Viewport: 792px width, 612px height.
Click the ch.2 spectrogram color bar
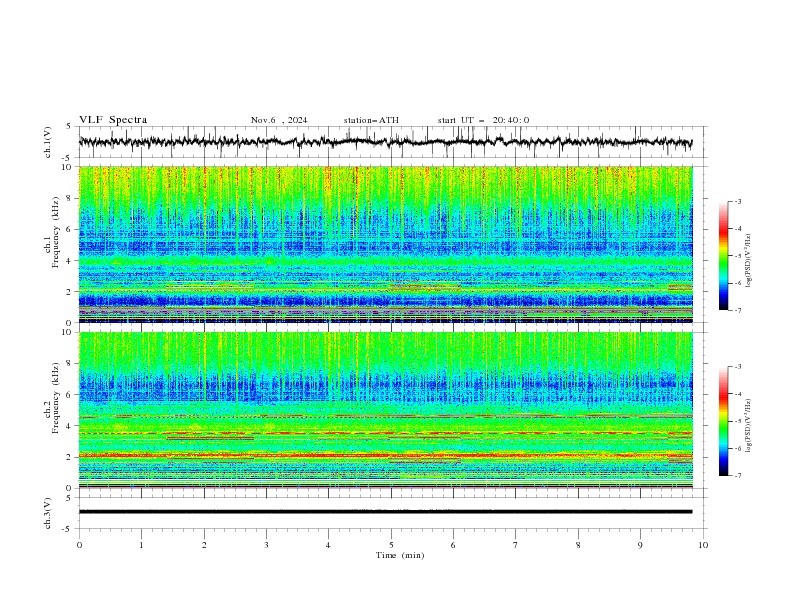click(x=724, y=421)
